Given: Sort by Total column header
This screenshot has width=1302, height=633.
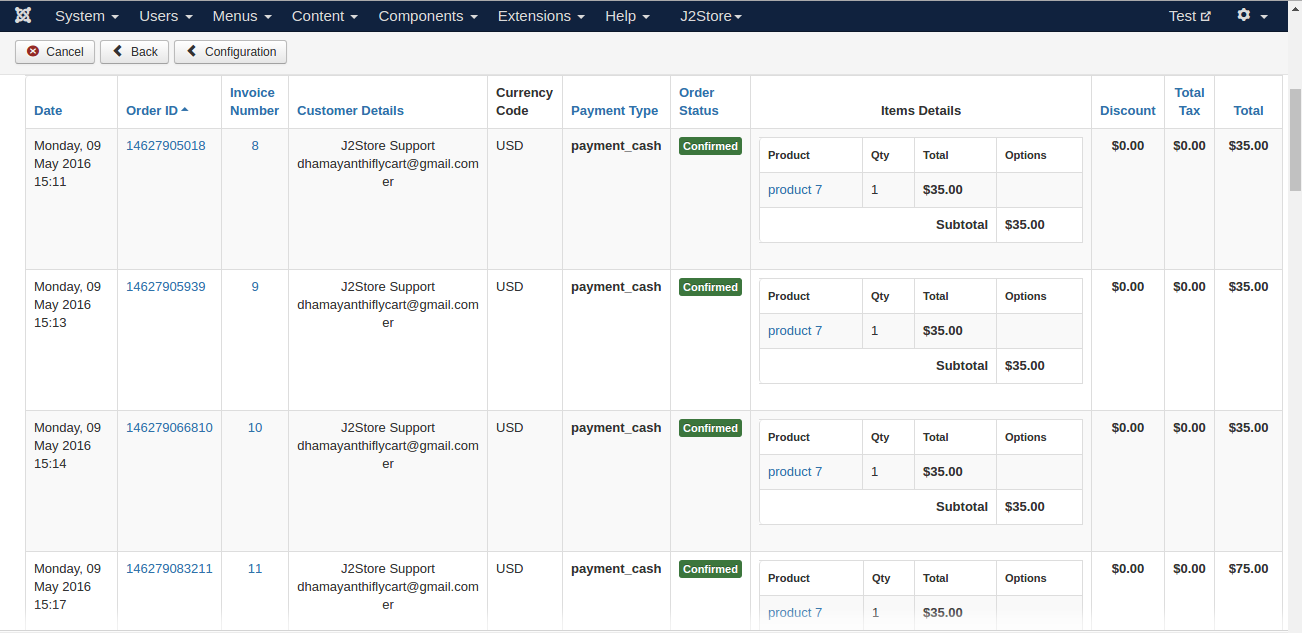Looking at the screenshot, I should pyautogui.click(x=1248, y=111).
